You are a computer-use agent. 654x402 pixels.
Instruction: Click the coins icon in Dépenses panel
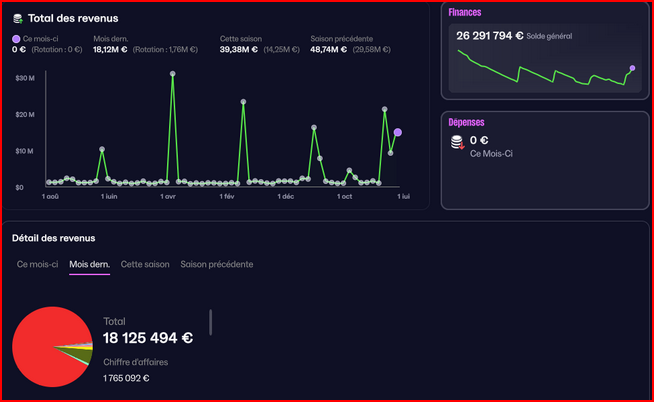click(457, 142)
